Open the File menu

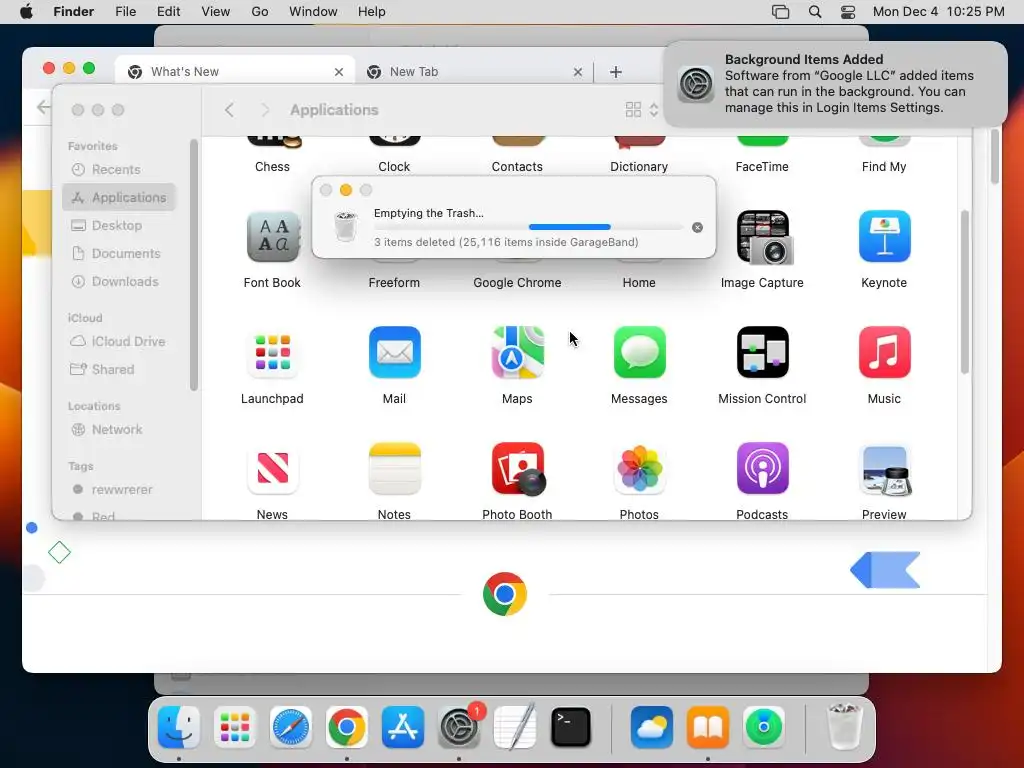[x=125, y=12]
